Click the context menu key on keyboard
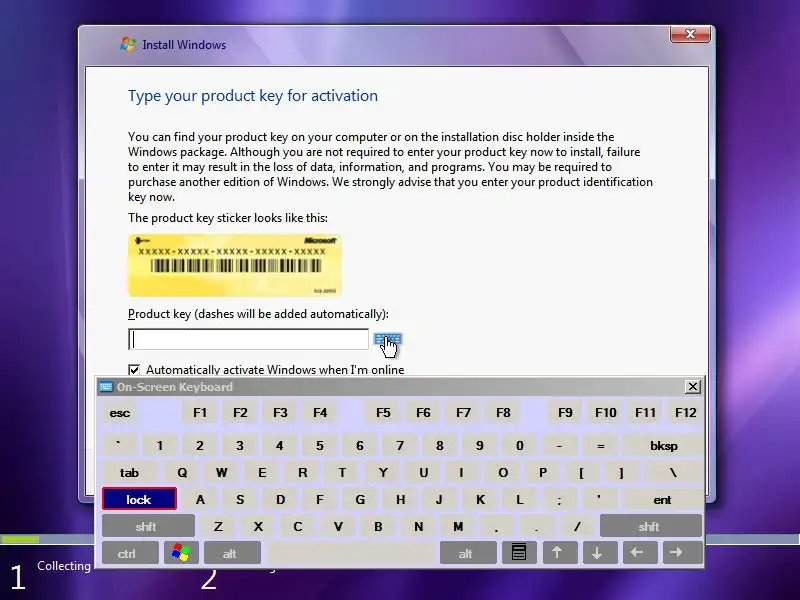Viewport: 800px width, 600px height. [x=519, y=553]
